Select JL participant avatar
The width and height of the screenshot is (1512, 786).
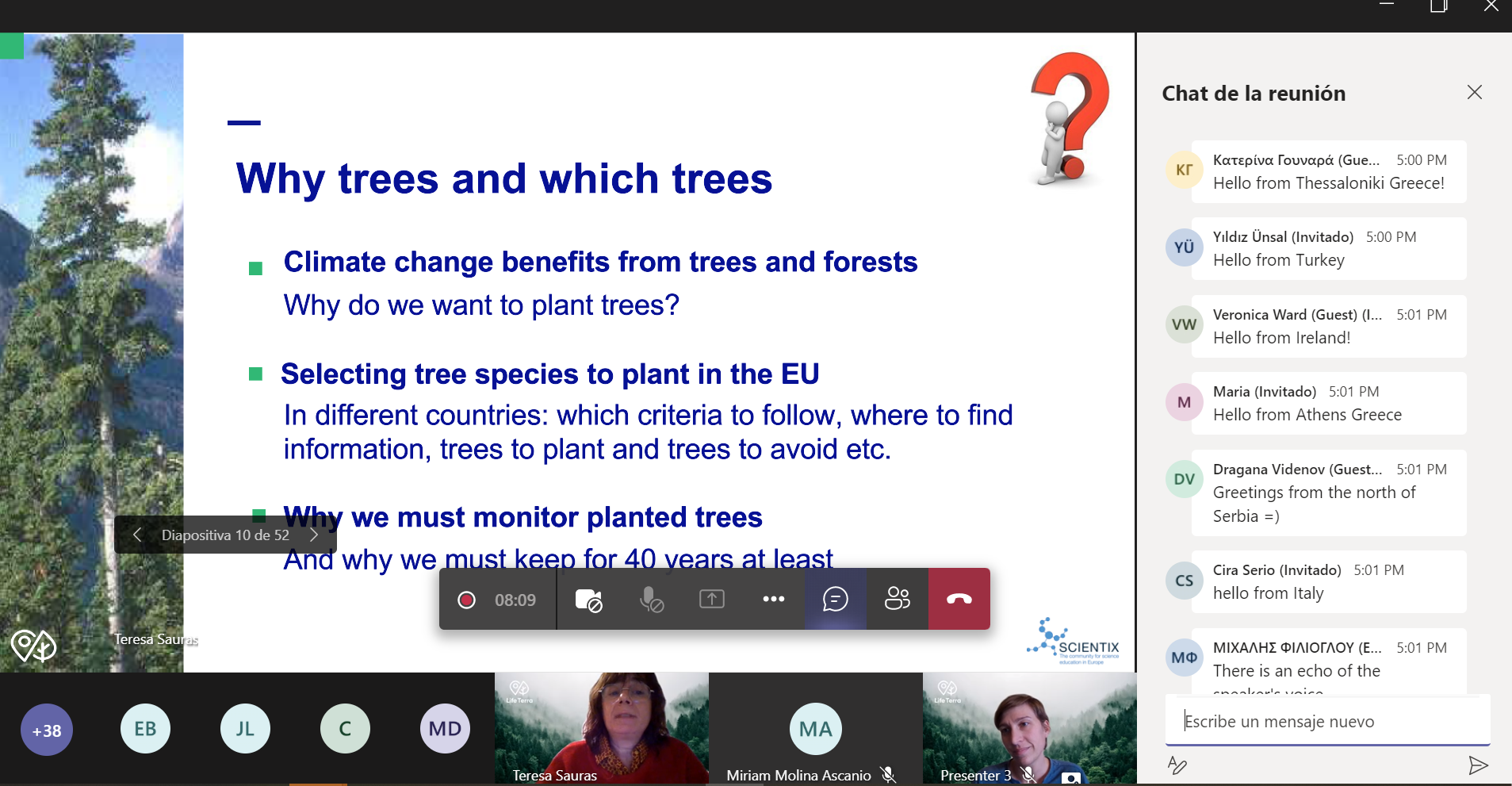[245, 728]
